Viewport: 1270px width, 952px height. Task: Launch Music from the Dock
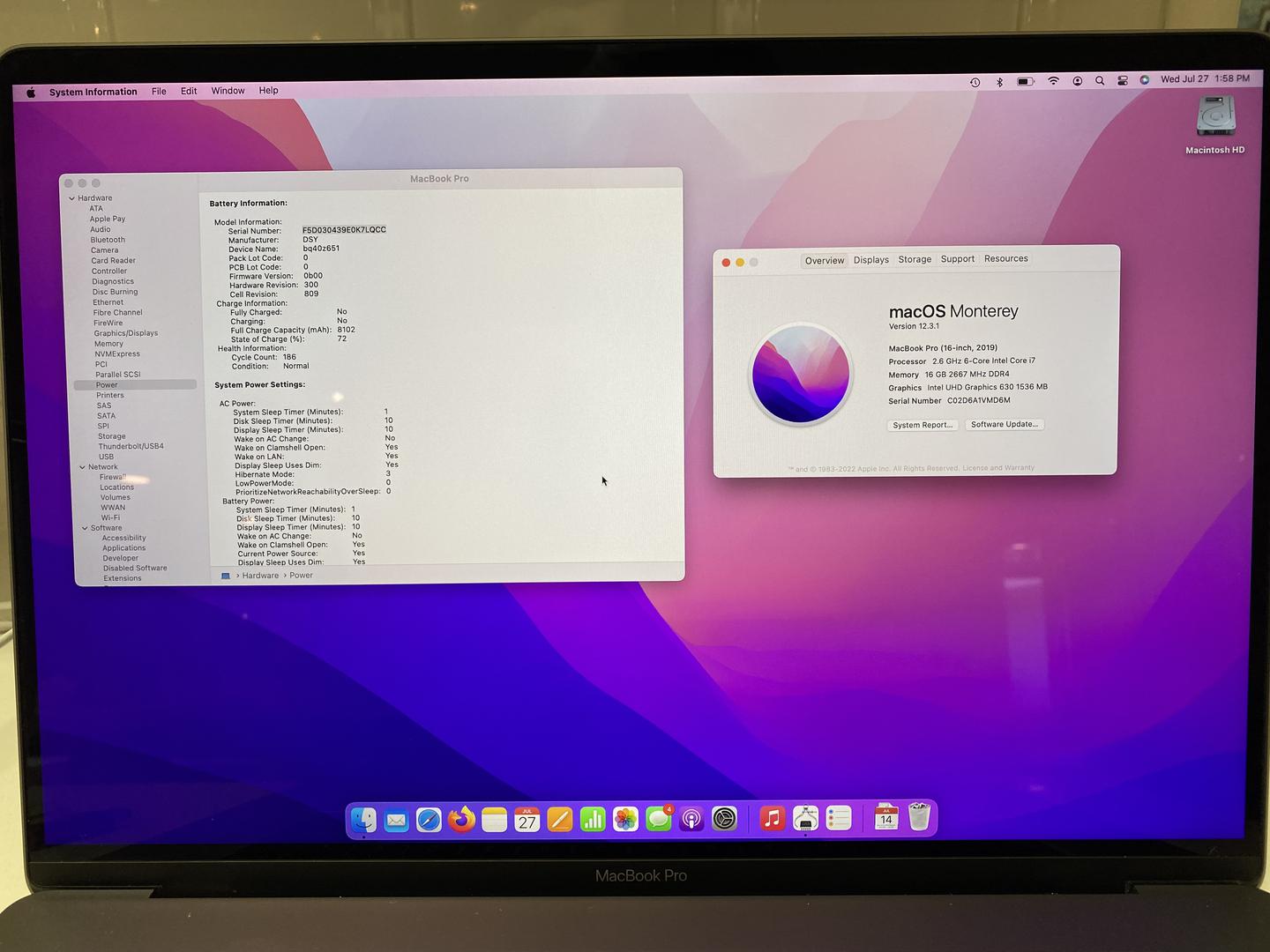pyautogui.click(x=772, y=819)
